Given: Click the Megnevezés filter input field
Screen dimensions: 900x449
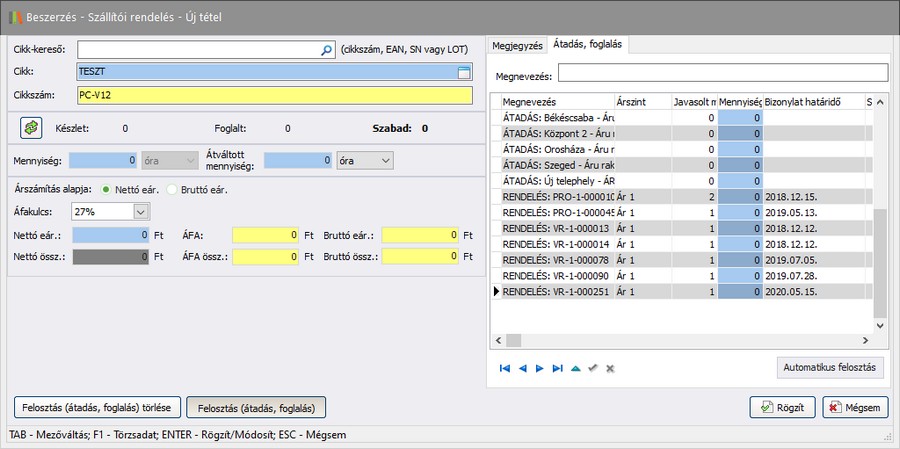Looking at the screenshot, I should pos(722,73).
